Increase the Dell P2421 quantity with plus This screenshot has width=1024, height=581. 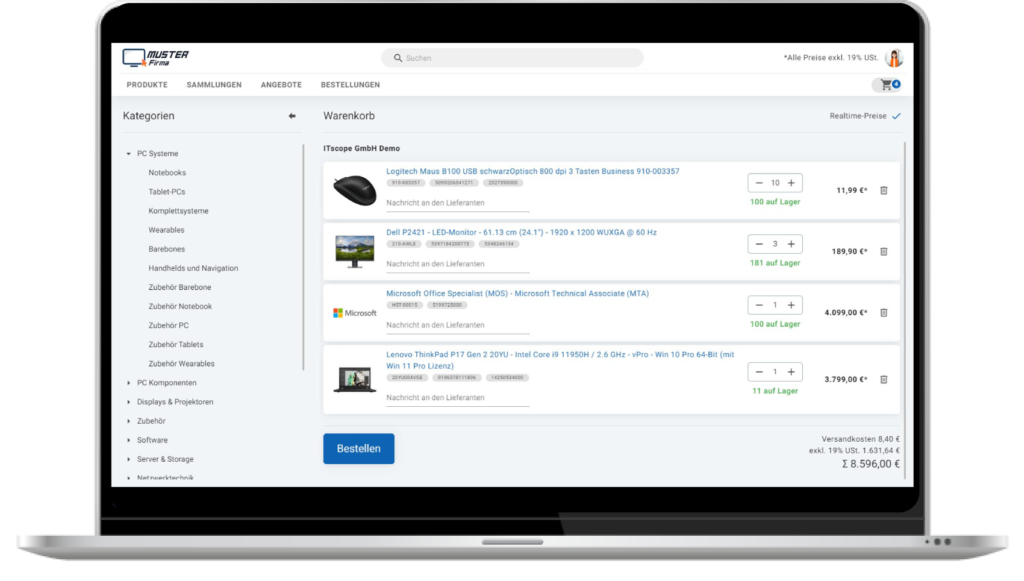click(791, 243)
